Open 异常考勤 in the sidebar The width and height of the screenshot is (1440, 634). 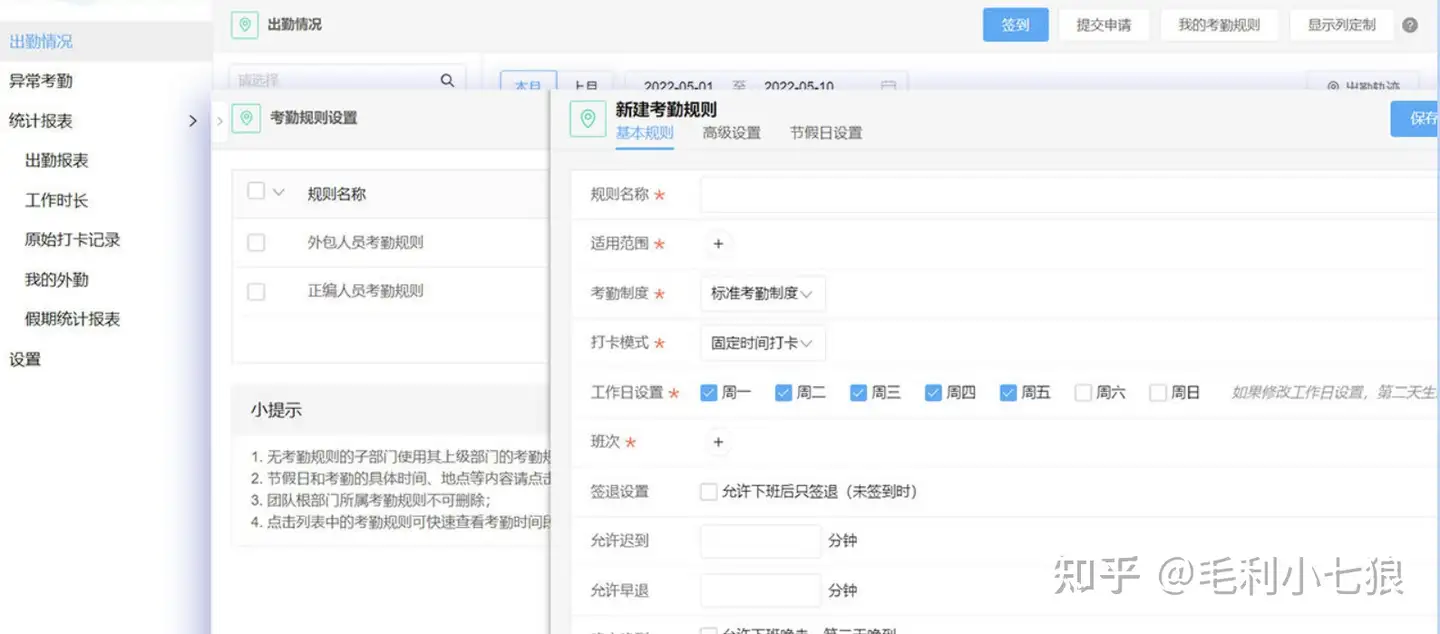(x=41, y=81)
